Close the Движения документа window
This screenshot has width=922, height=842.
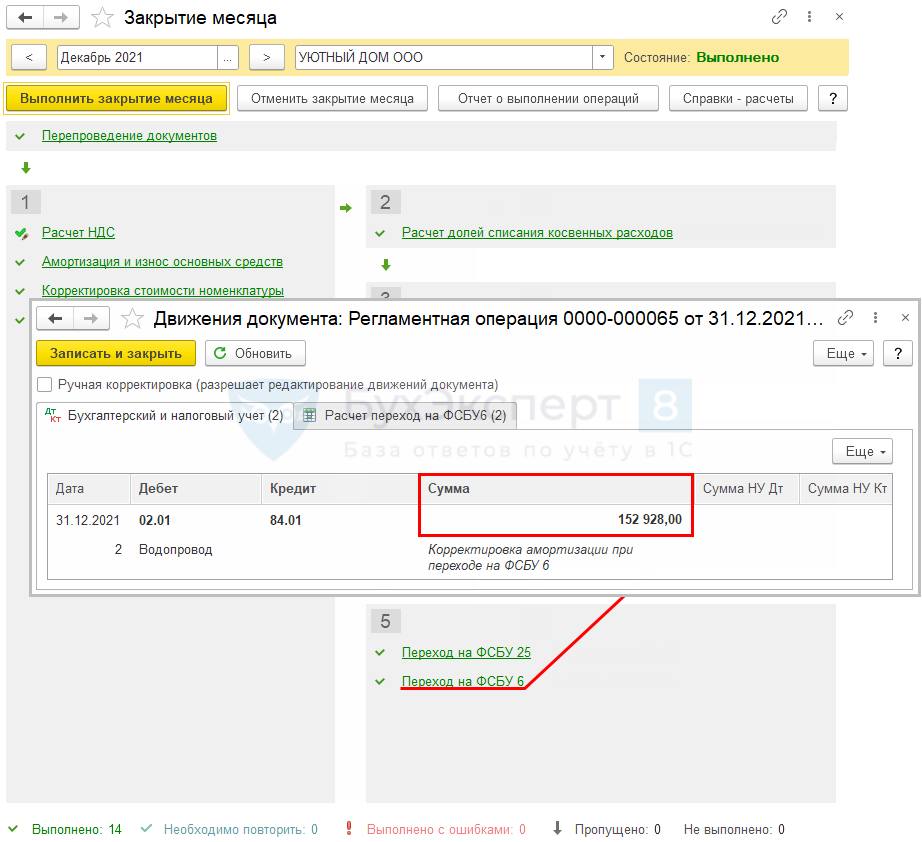(905, 318)
